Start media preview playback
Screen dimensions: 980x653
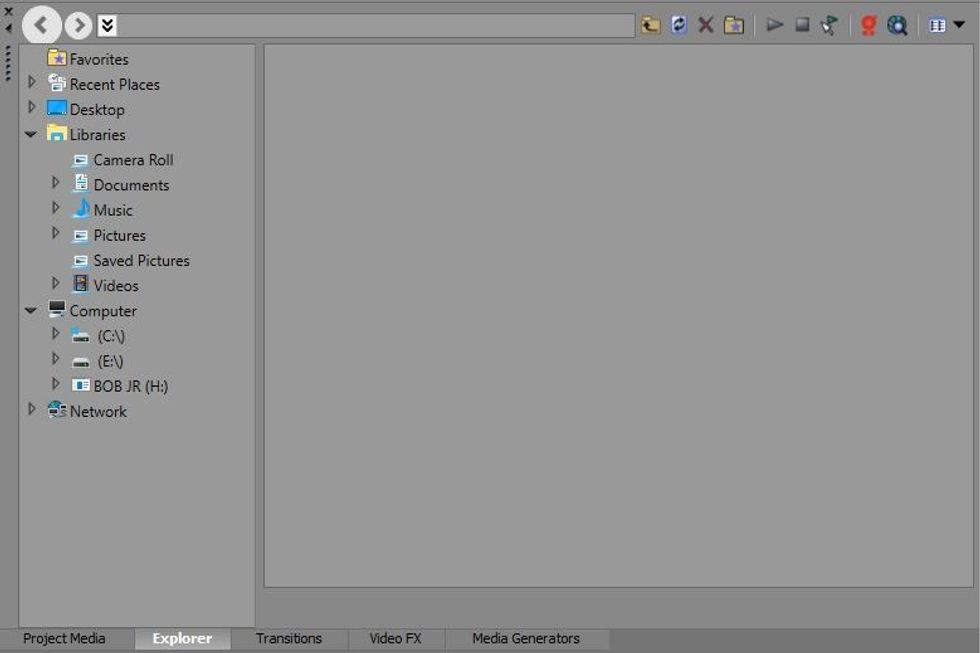(775, 24)
